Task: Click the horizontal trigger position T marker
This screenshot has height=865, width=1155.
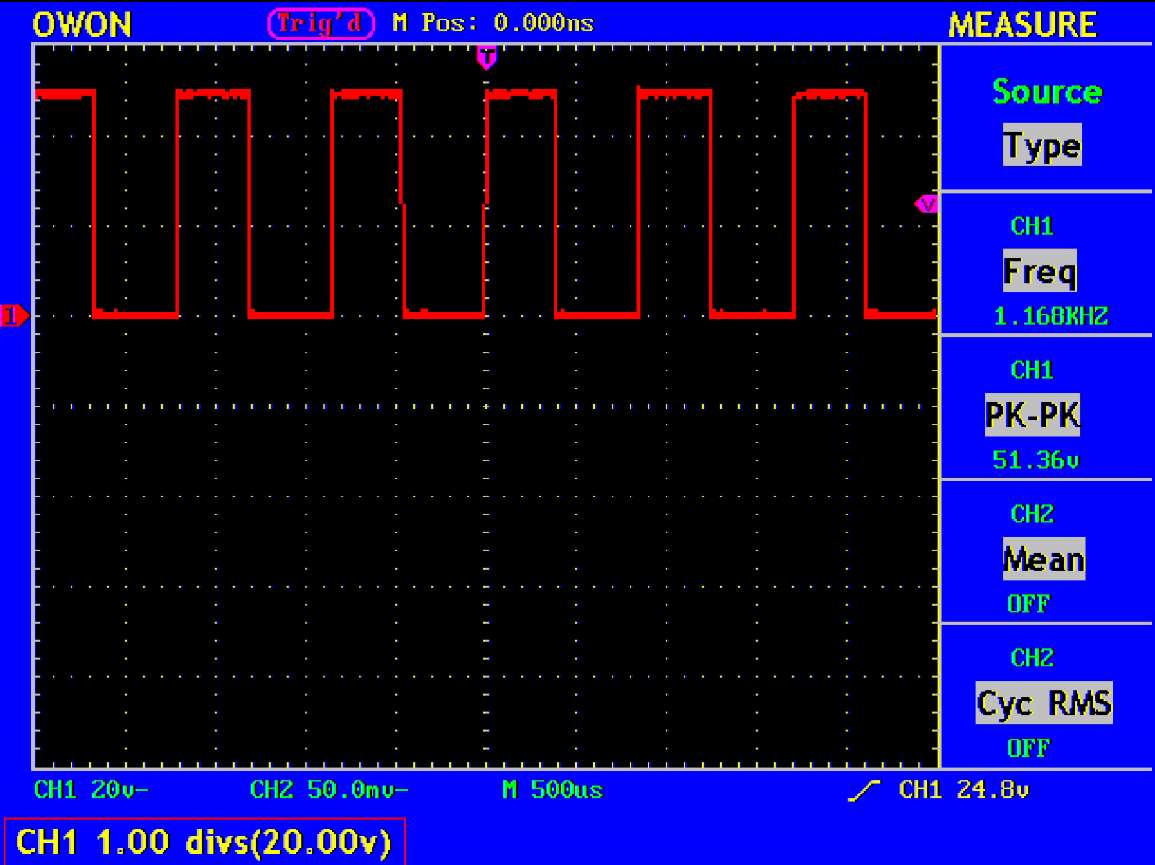Action: tap(486, 57)
